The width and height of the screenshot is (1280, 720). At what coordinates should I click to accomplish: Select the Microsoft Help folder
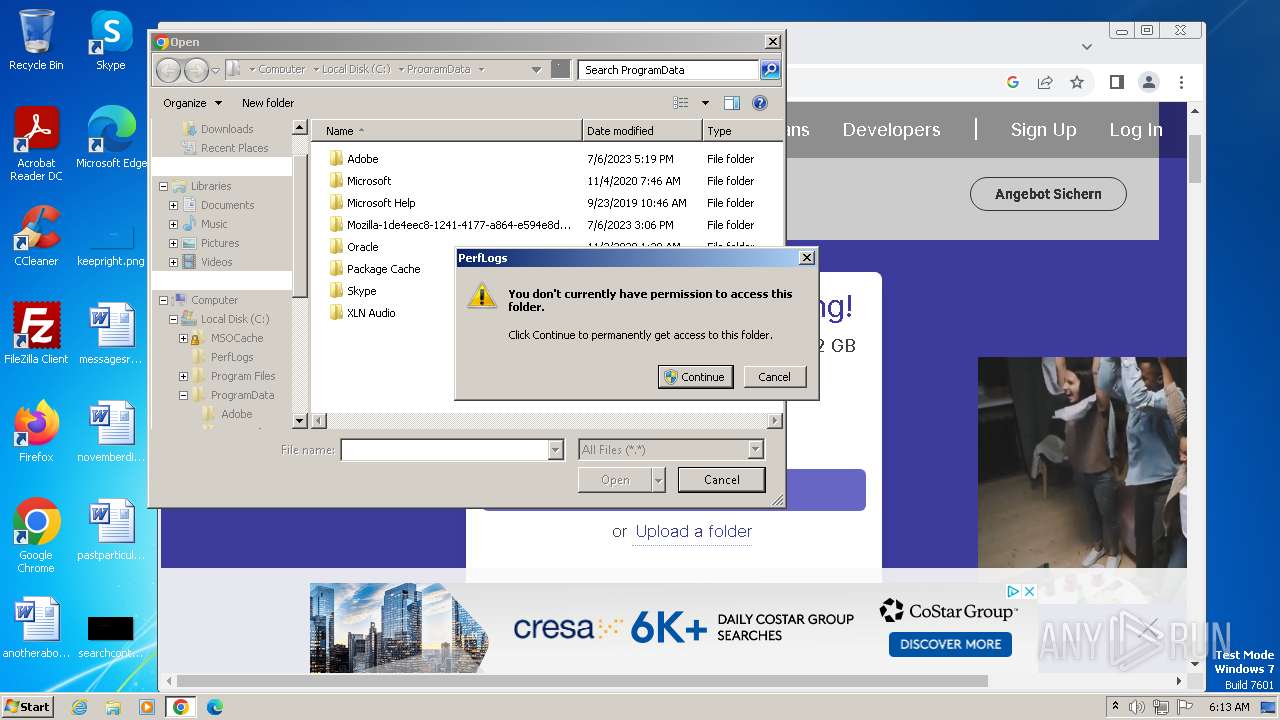click(x=381, y=203)
